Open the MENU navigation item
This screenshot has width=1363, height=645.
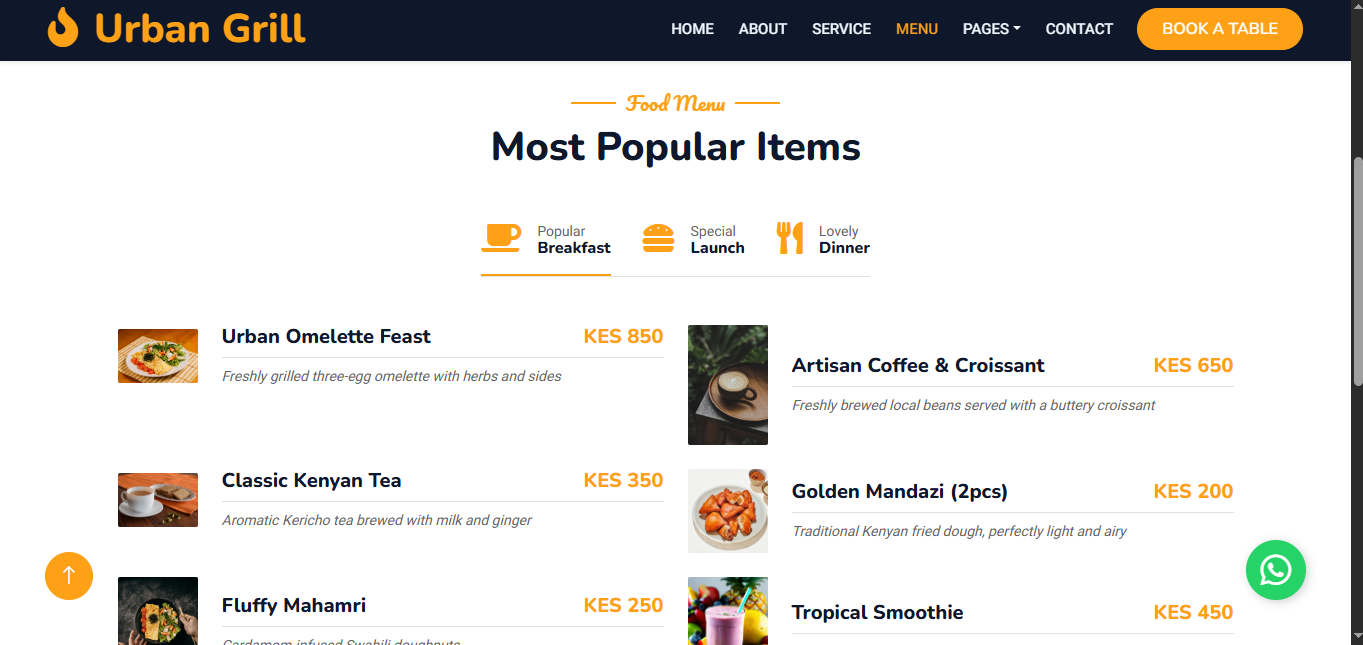[x=916, y=28]
